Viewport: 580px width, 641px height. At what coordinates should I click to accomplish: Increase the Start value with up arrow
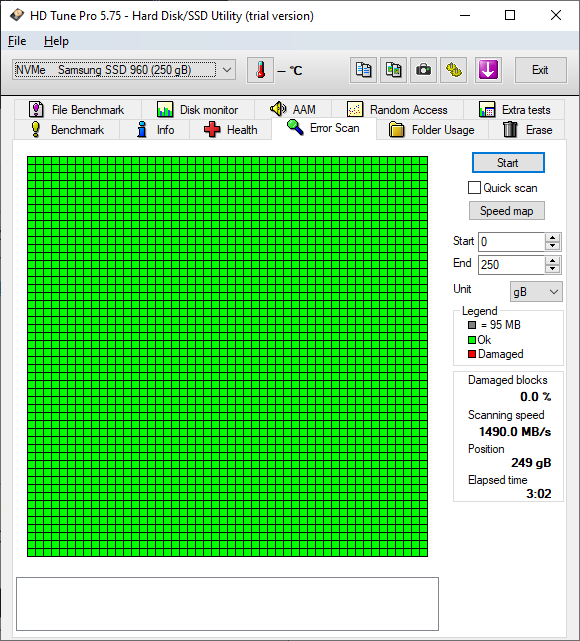coord(553,238)
